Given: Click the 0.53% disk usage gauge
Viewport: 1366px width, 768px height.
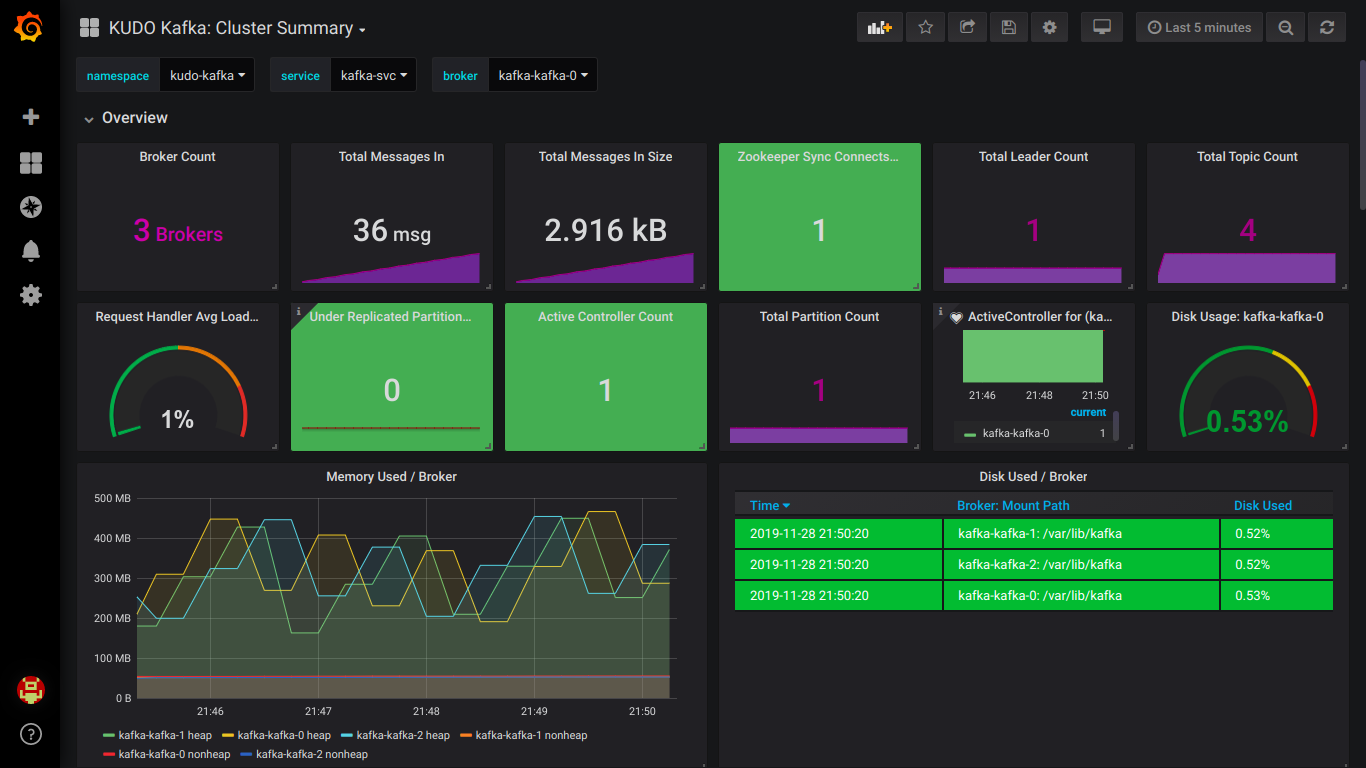Looking at the screenshot, I should coord(1247,392).
